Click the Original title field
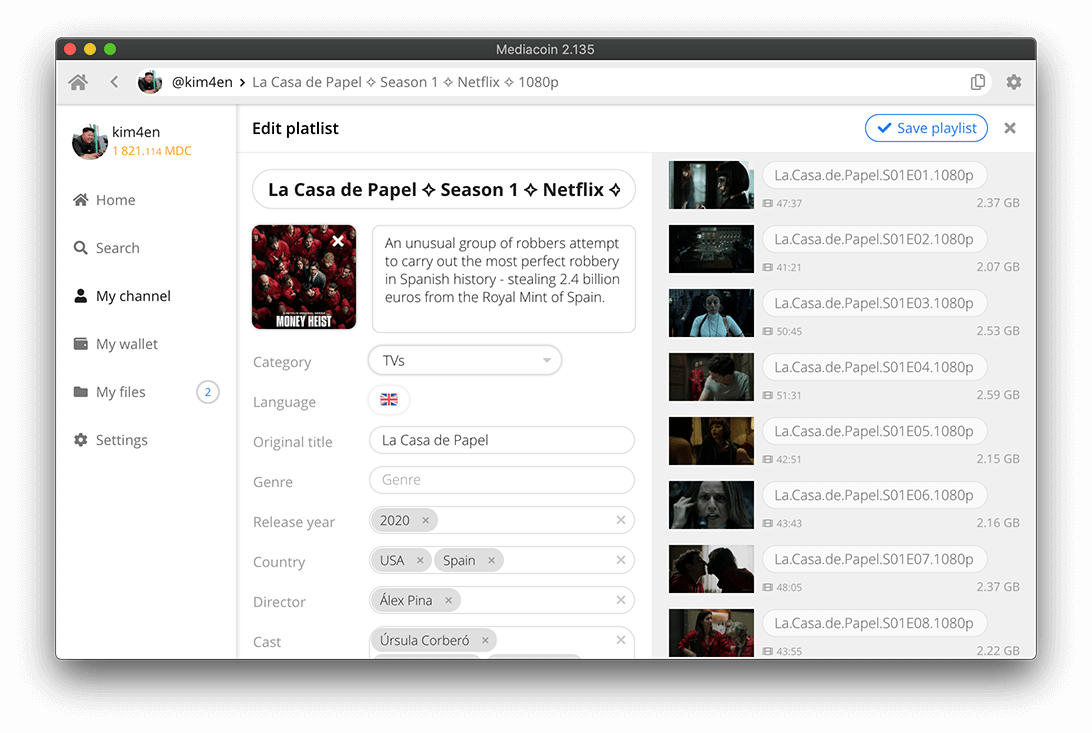This screenshot has height=733, width=1092. click(501, 441)
